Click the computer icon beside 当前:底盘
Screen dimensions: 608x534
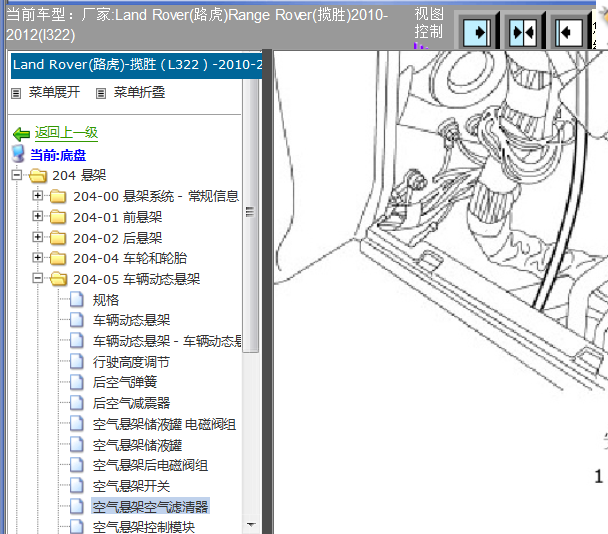coord(19,154)
